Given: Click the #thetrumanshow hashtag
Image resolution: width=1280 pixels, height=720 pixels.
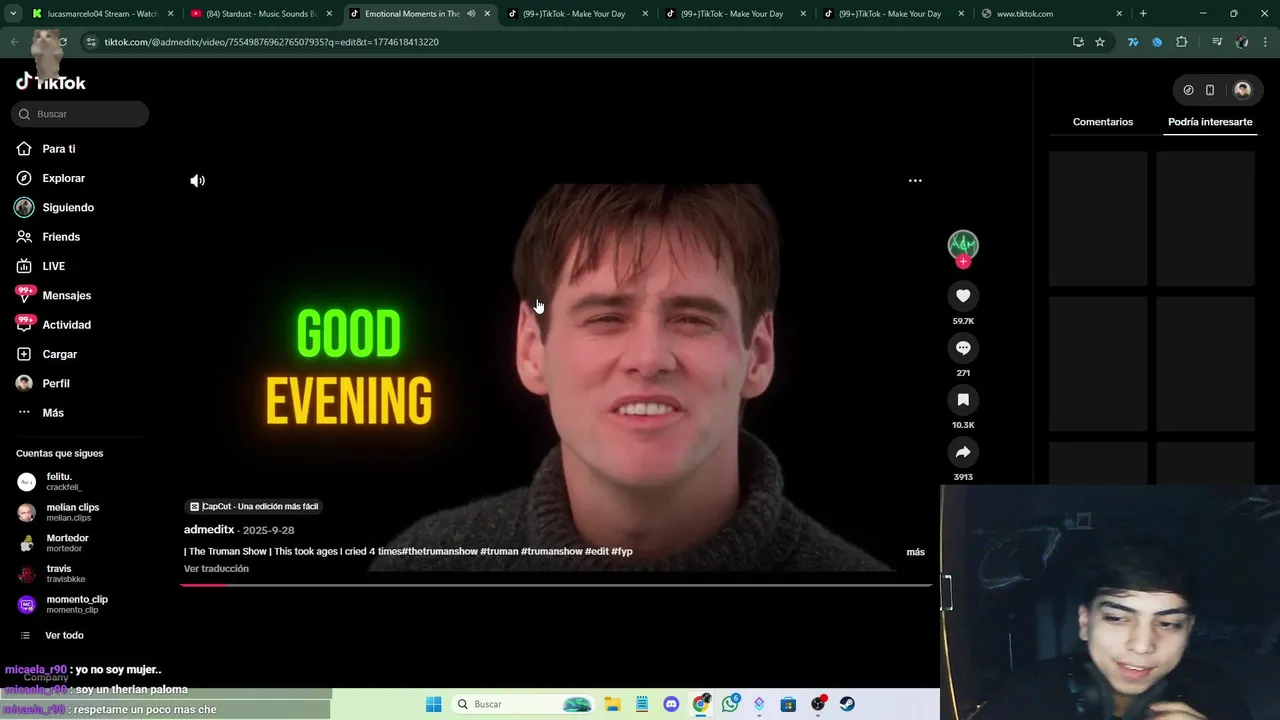Looking at the screenshot, I should pyautogui.click(x=440, y=552).
